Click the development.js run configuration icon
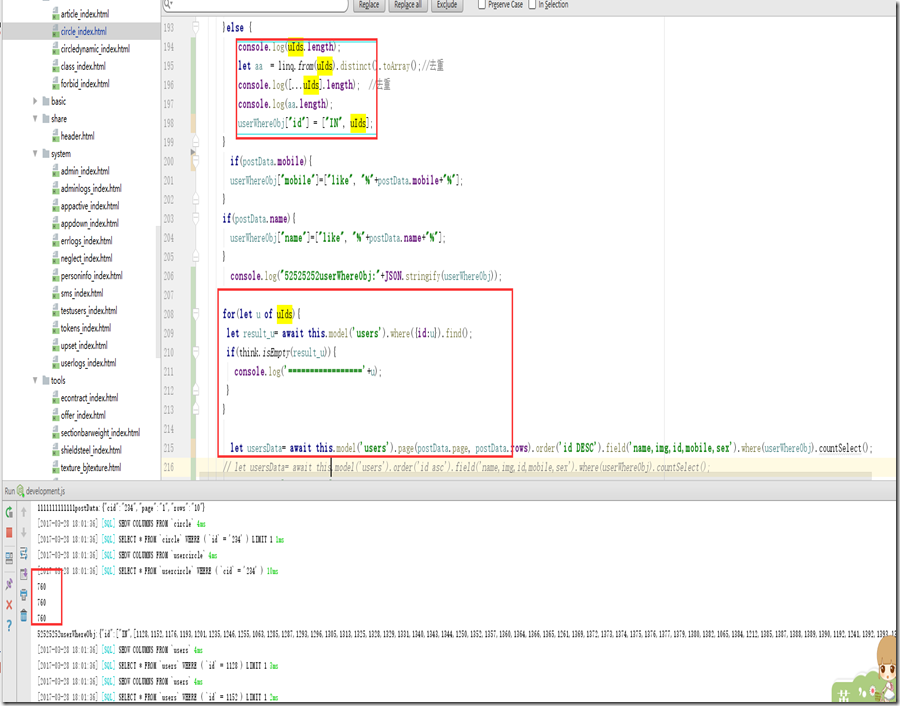This screenshot has width=900, height=706. 21,491
